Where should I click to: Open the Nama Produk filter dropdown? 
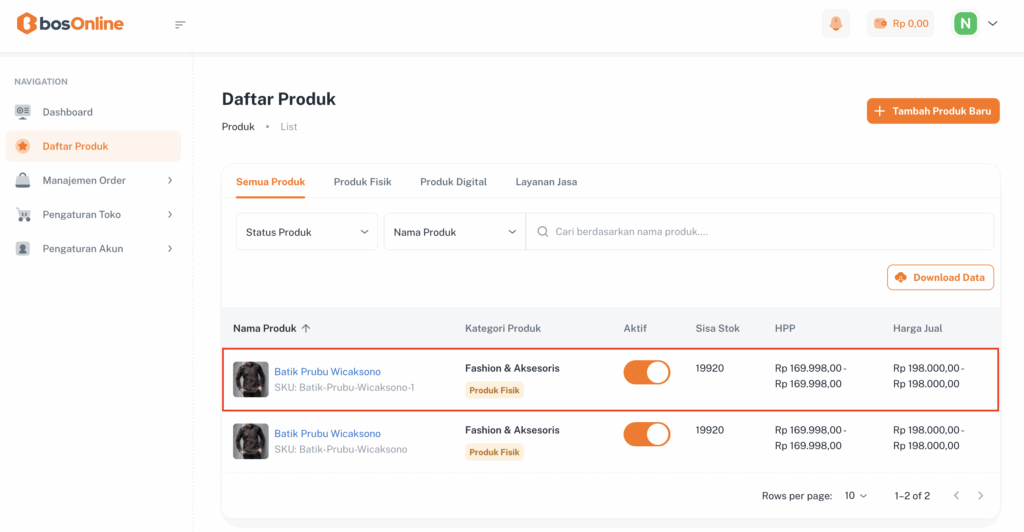pyautogui.click(x=455, y=232)
